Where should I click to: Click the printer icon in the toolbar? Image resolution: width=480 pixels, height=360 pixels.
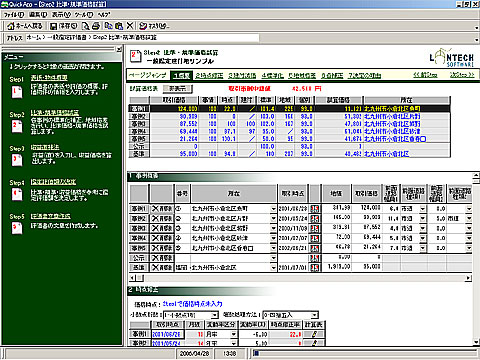click(x=96, y=26)
